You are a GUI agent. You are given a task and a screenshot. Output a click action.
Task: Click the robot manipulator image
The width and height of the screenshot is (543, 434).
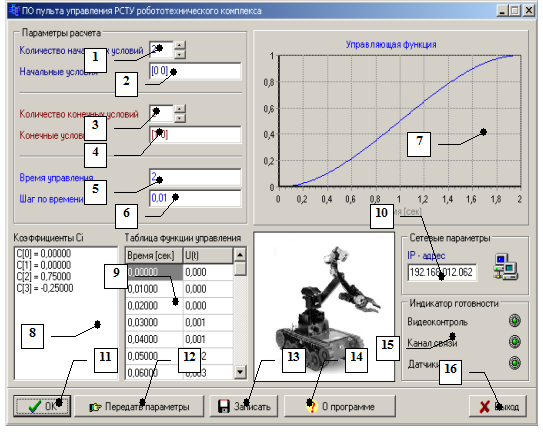324,307
